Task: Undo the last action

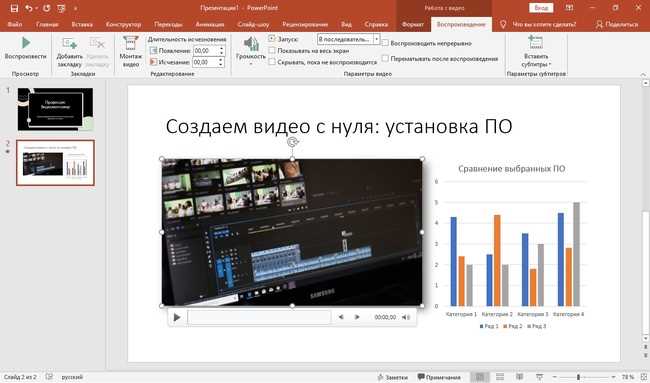Action: [x=29, y=8]
